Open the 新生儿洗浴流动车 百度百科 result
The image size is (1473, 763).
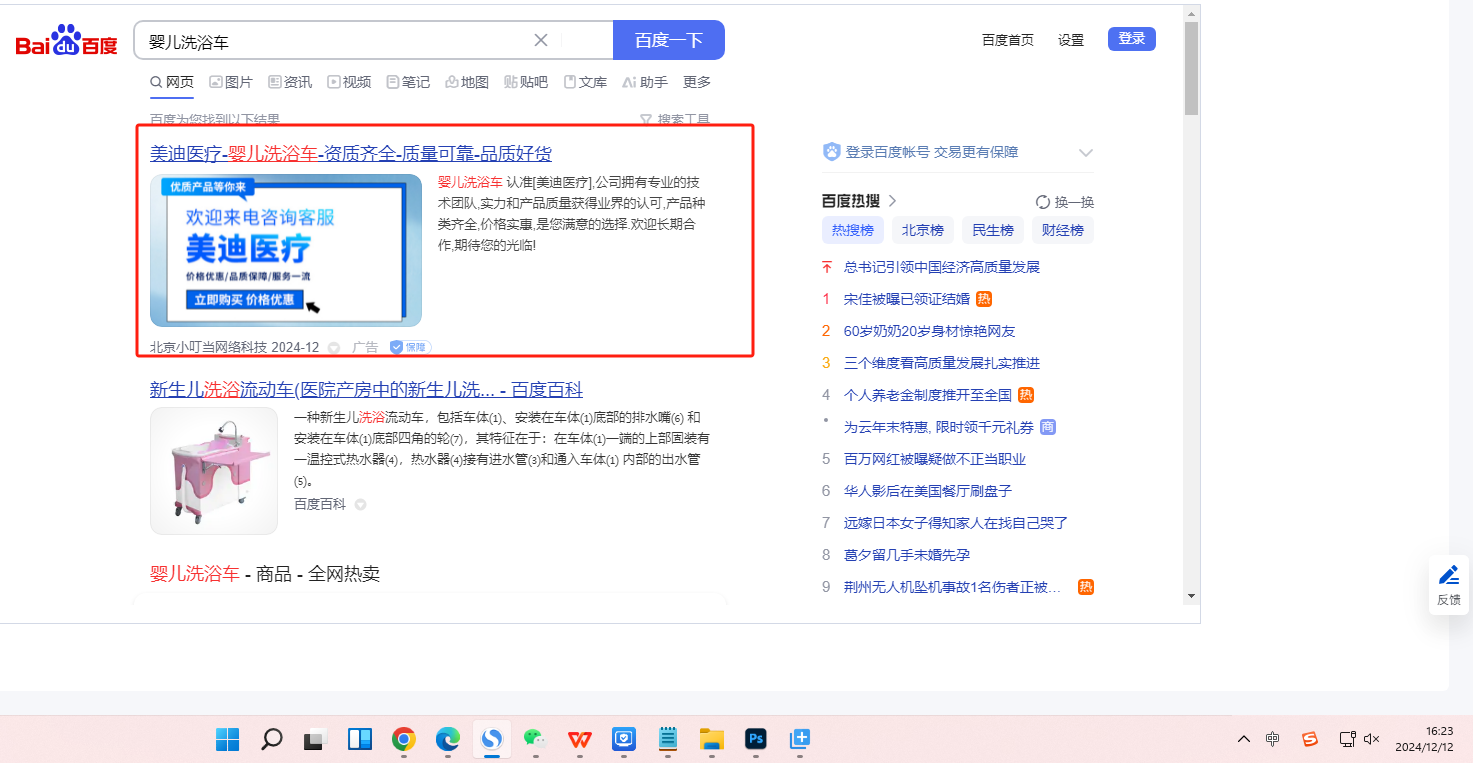coord(366,390)
